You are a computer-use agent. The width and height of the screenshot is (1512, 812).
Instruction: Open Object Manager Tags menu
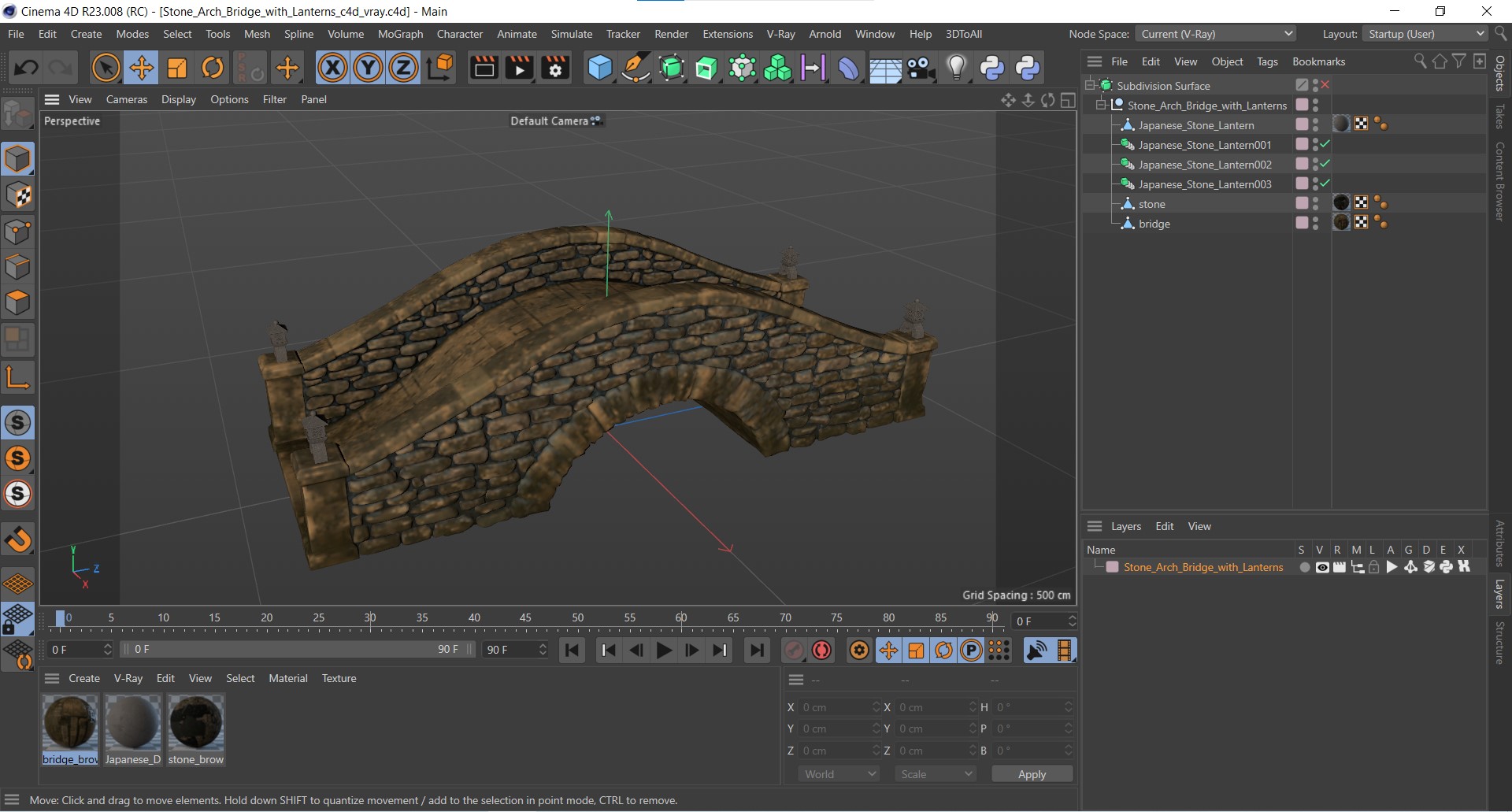1267,61
